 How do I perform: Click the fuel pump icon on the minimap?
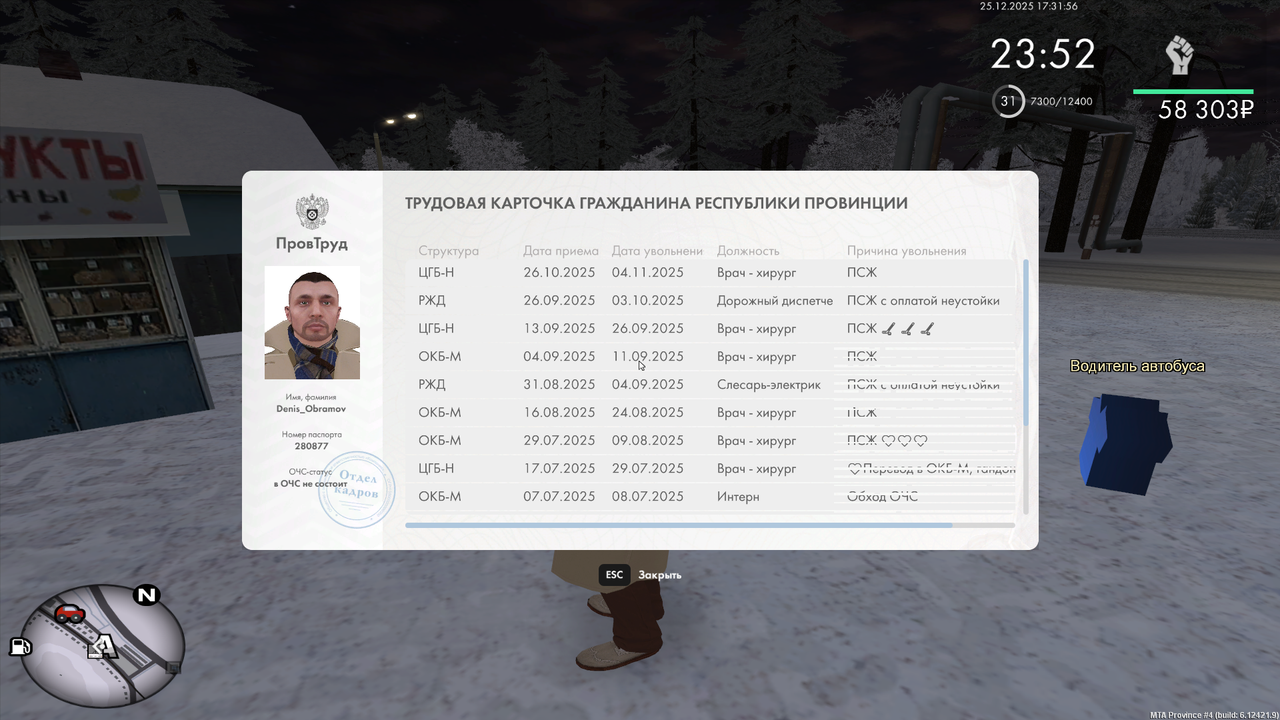(x=19, y=646)
